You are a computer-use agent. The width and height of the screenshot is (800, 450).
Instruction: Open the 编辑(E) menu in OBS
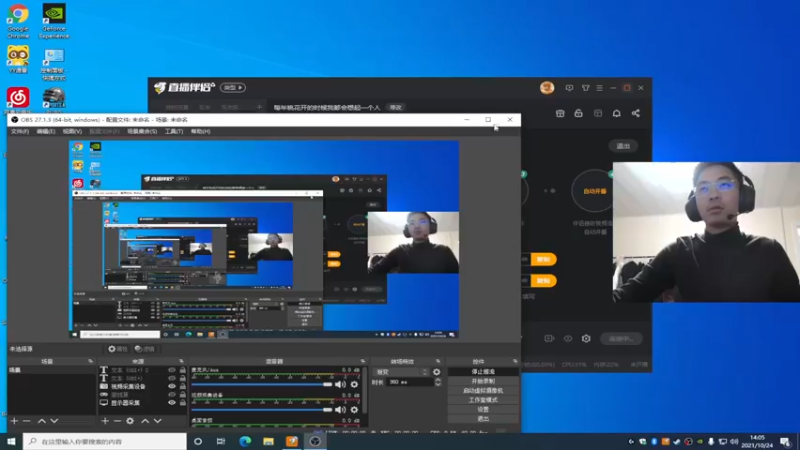pos(45,131)
